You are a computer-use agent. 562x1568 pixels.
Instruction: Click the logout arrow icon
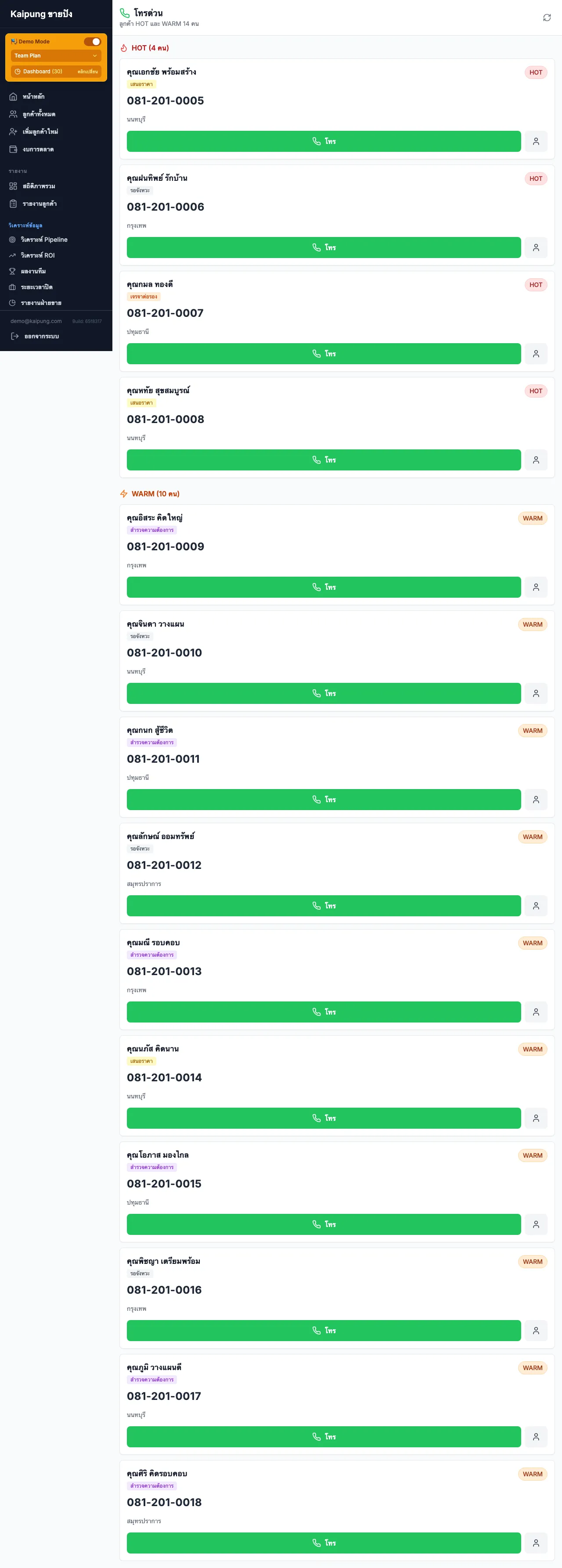[15, 336]
